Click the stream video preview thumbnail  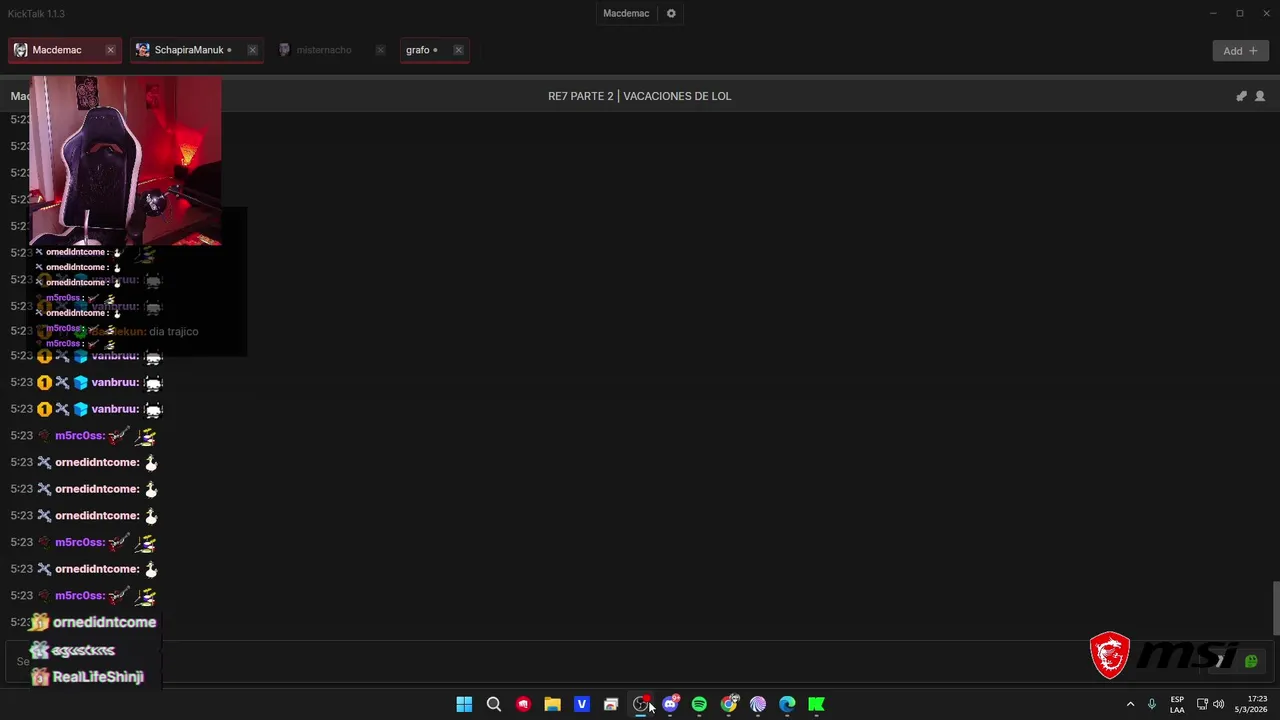tap(125, 161)
